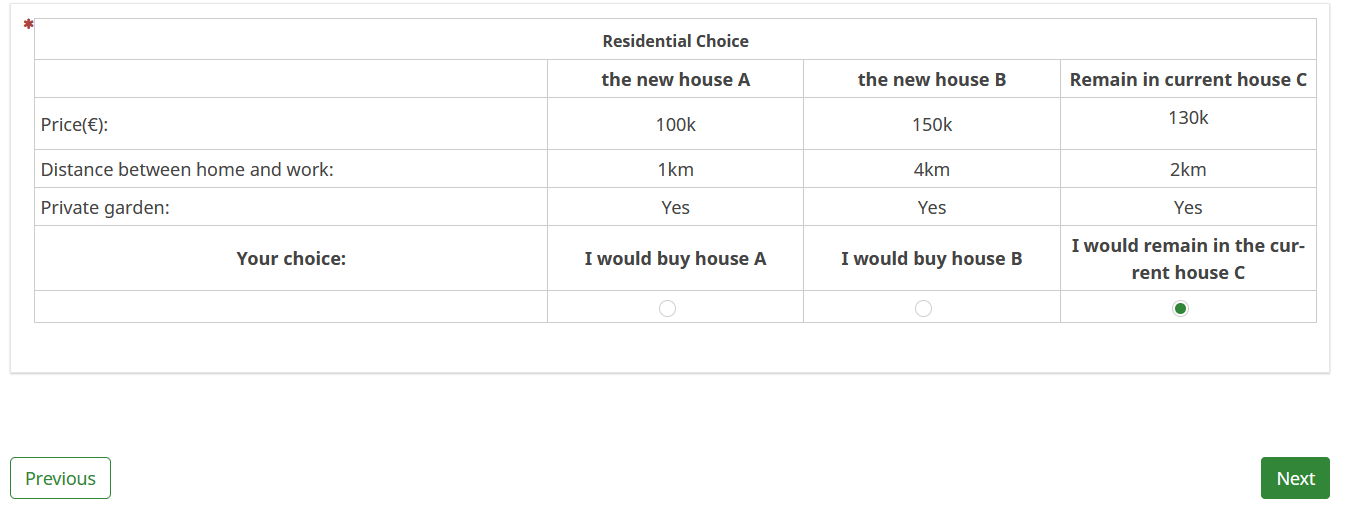
Task: Select the house B radio button
Action: coord(924,308)
